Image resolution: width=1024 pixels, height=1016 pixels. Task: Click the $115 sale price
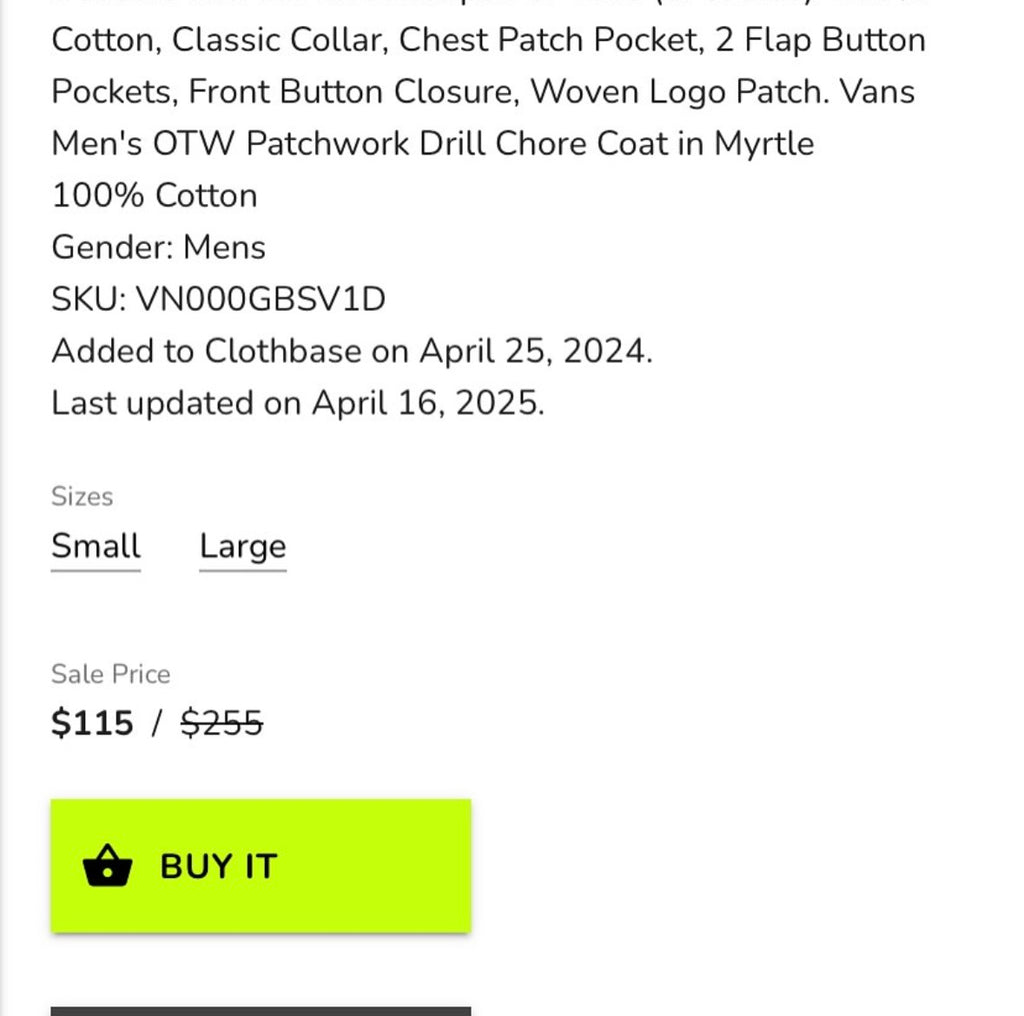click(x=92, y=722)
